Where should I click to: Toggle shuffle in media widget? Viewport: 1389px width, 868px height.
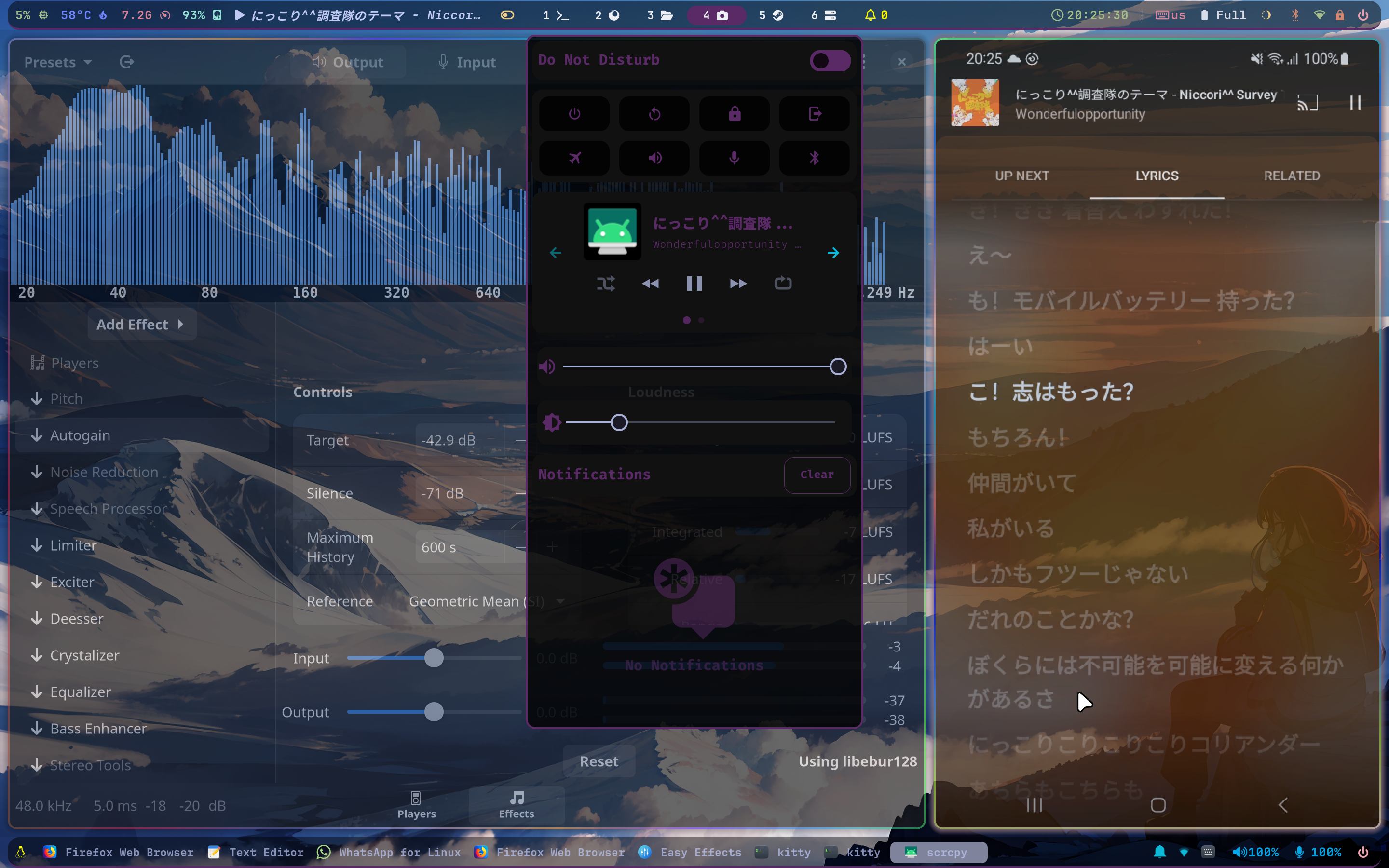point(606,284)
